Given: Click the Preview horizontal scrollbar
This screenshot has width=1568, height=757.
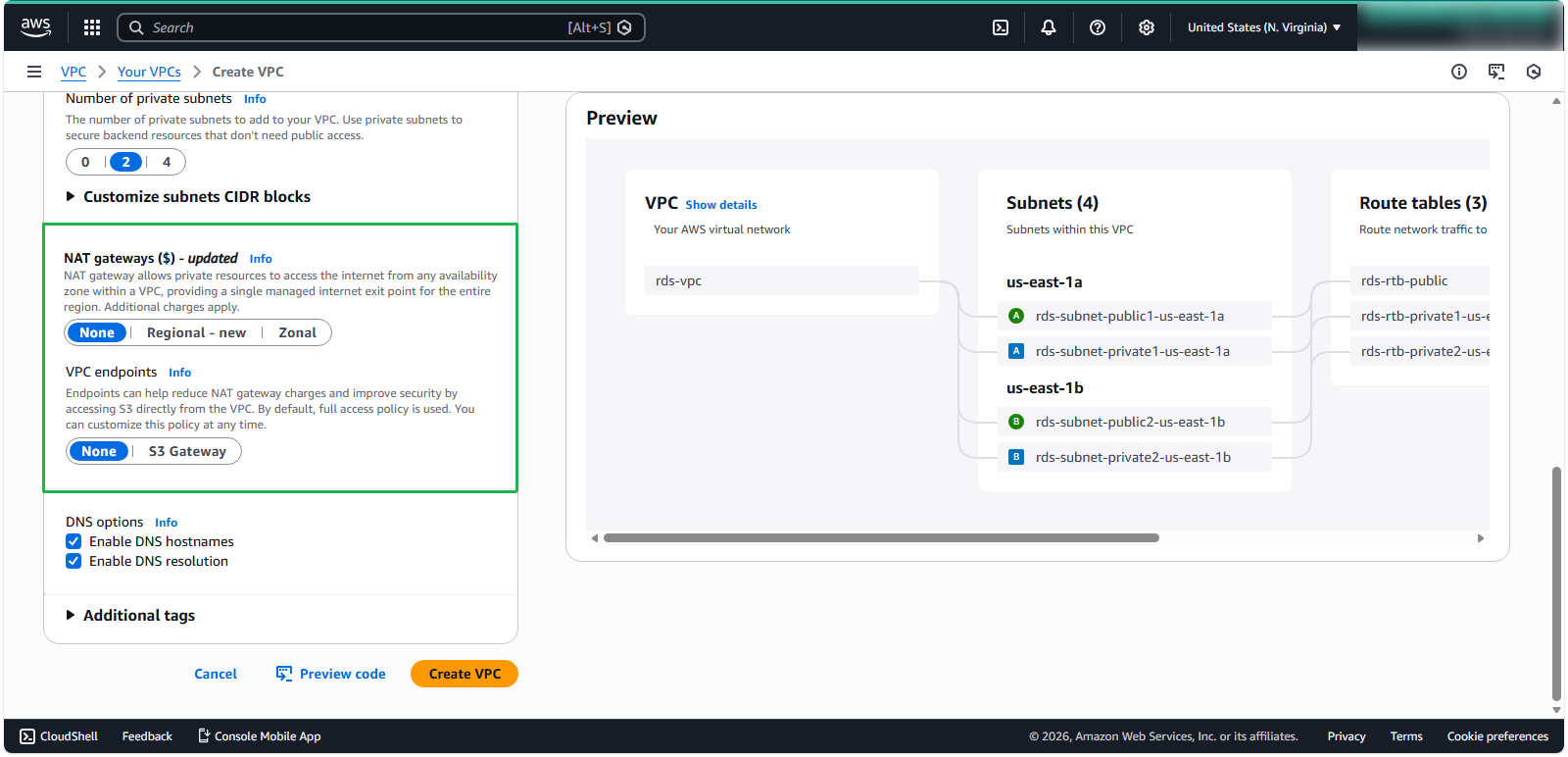Looking at the screenshot, I should coord(881,537).
